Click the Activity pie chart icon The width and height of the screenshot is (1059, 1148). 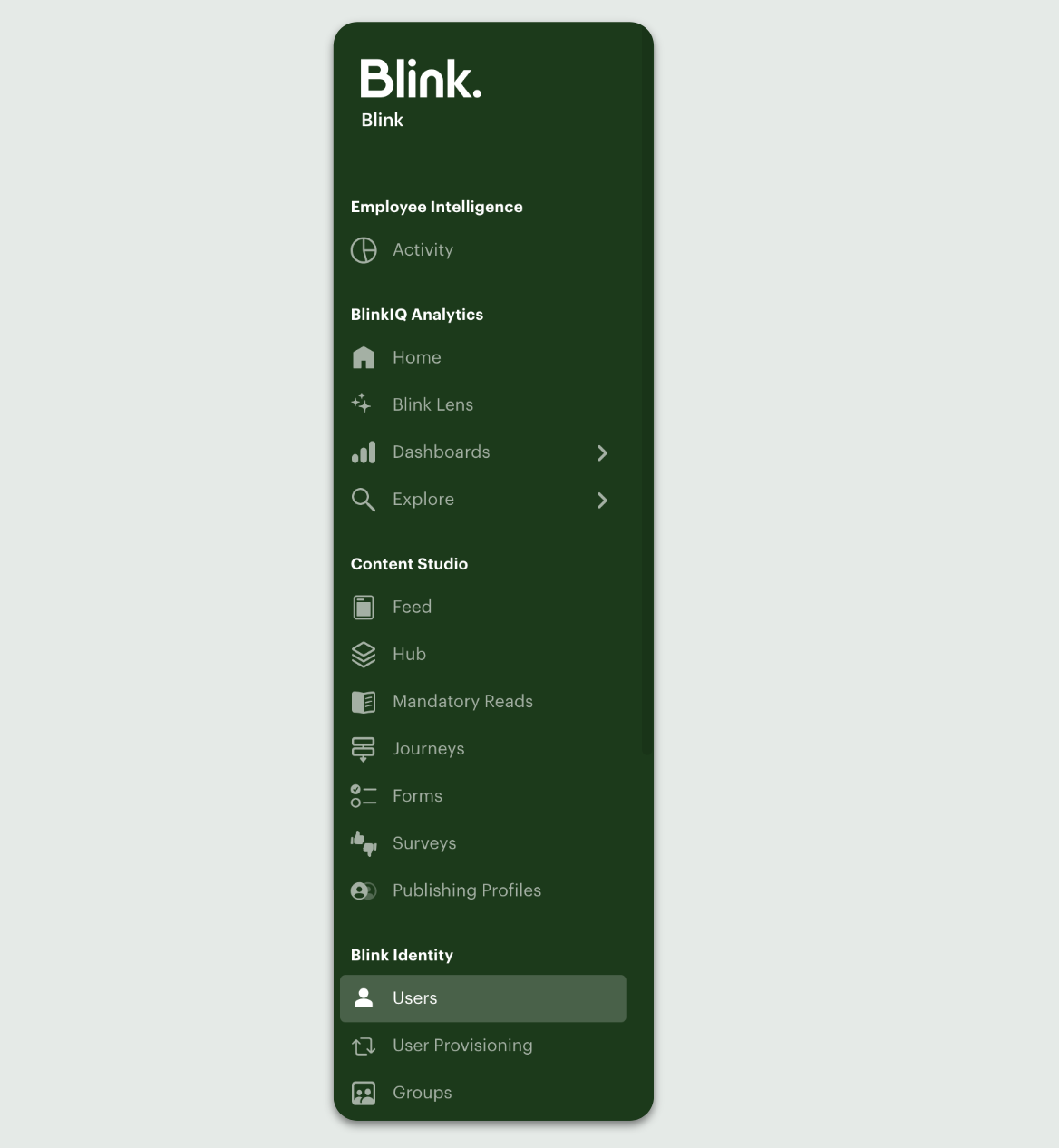[364, 250]
